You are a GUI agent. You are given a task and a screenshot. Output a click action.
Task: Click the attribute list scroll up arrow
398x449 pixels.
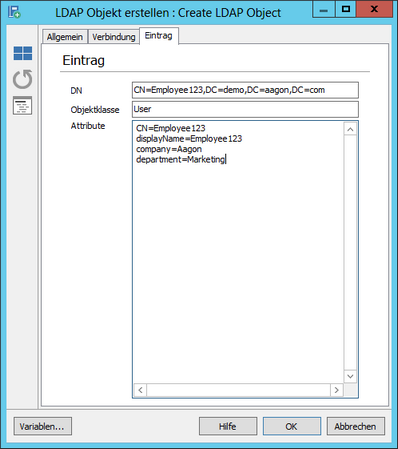(x=350, y=129)
